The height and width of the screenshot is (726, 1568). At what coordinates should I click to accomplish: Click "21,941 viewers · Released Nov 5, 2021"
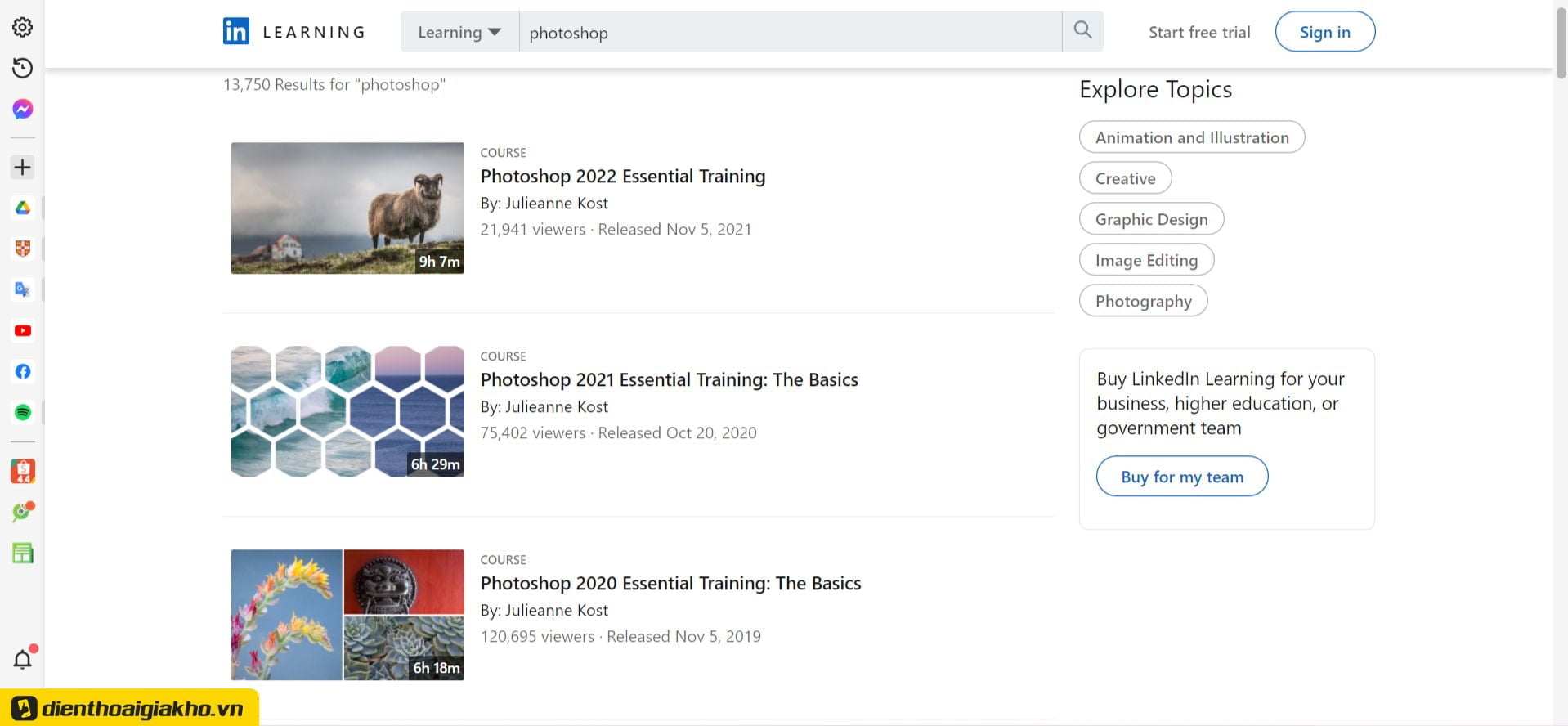(x=616, y=229)
